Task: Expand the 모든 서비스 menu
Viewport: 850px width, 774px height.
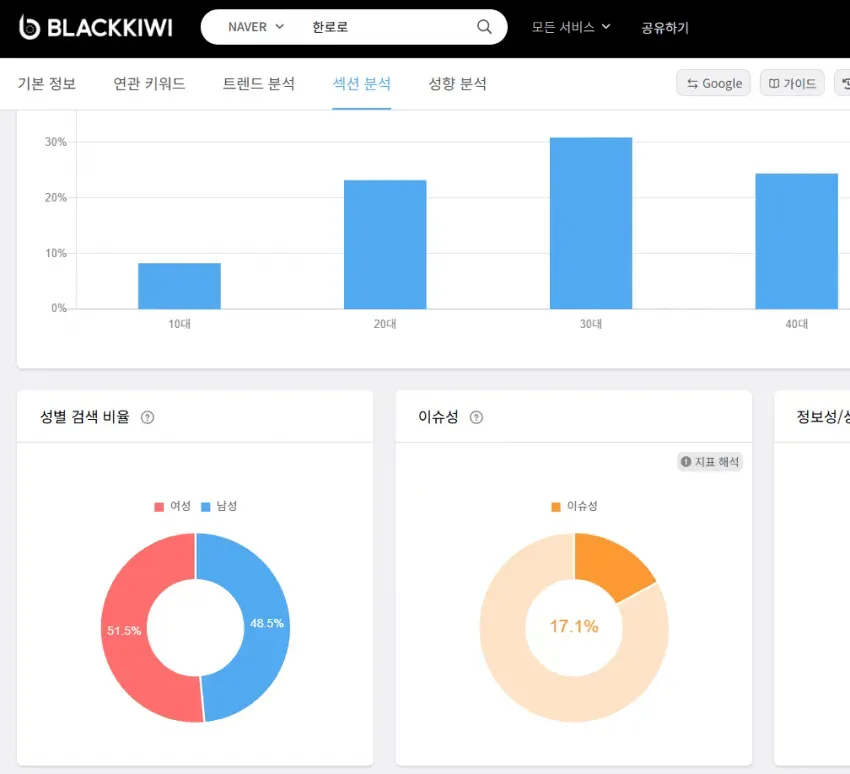Action: click(x=571, y=27)
